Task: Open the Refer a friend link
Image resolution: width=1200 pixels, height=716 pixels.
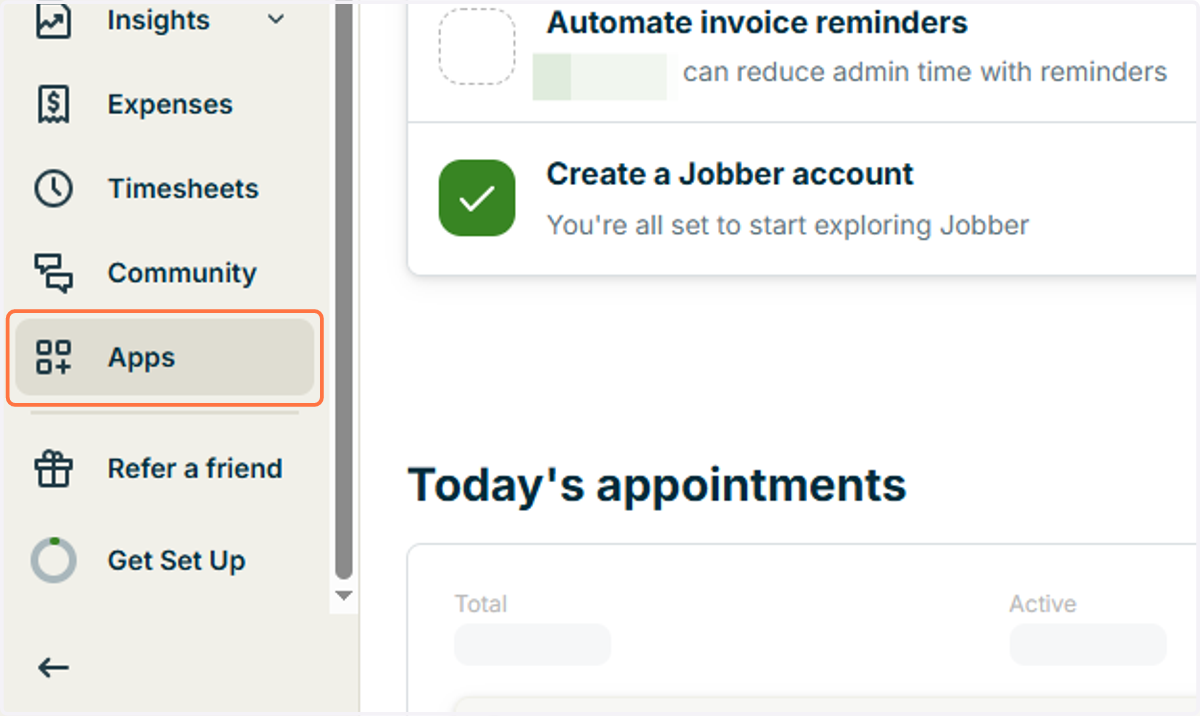Action: (x=195, y=468)
